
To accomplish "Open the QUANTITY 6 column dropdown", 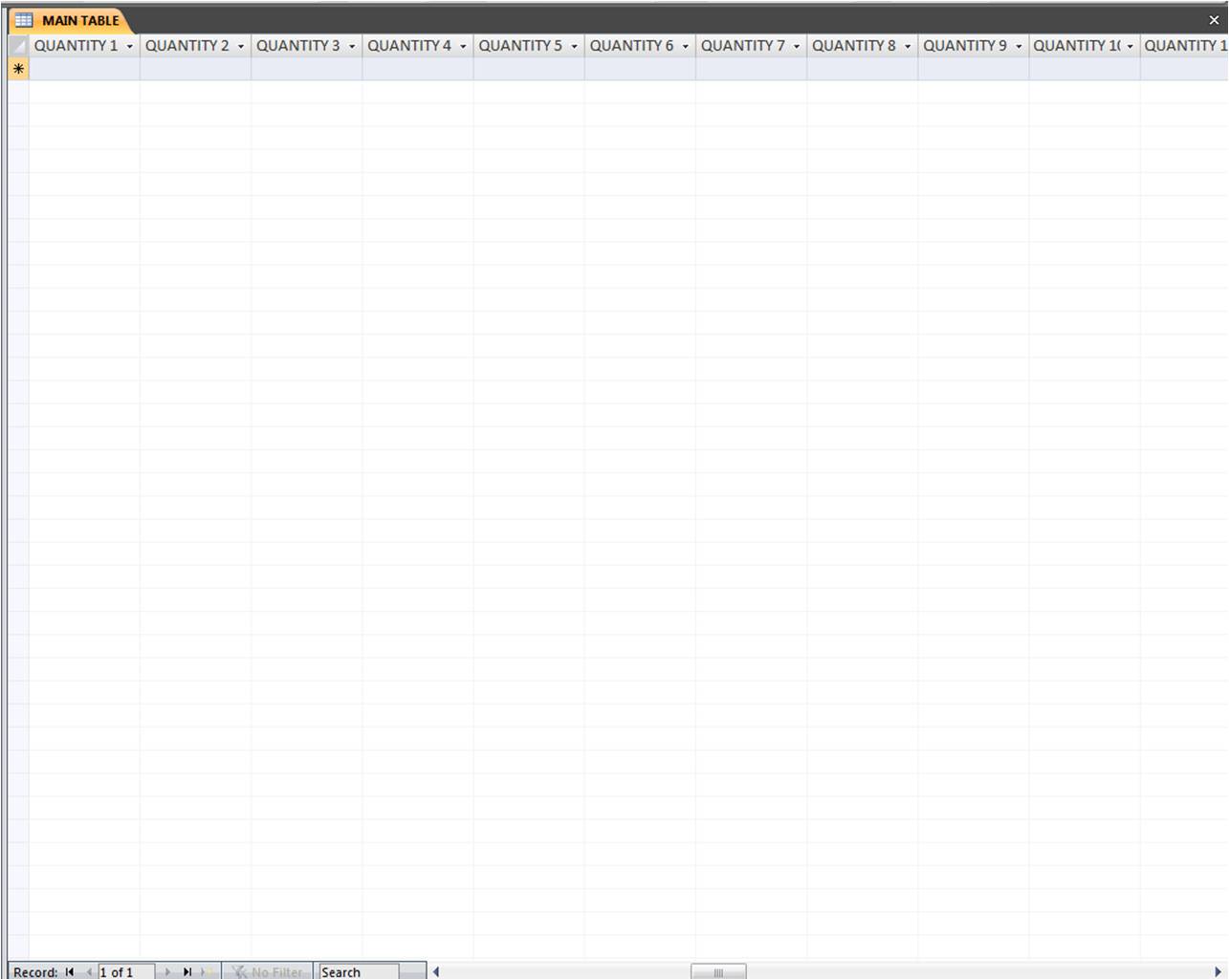I will [x=686, y=46].
